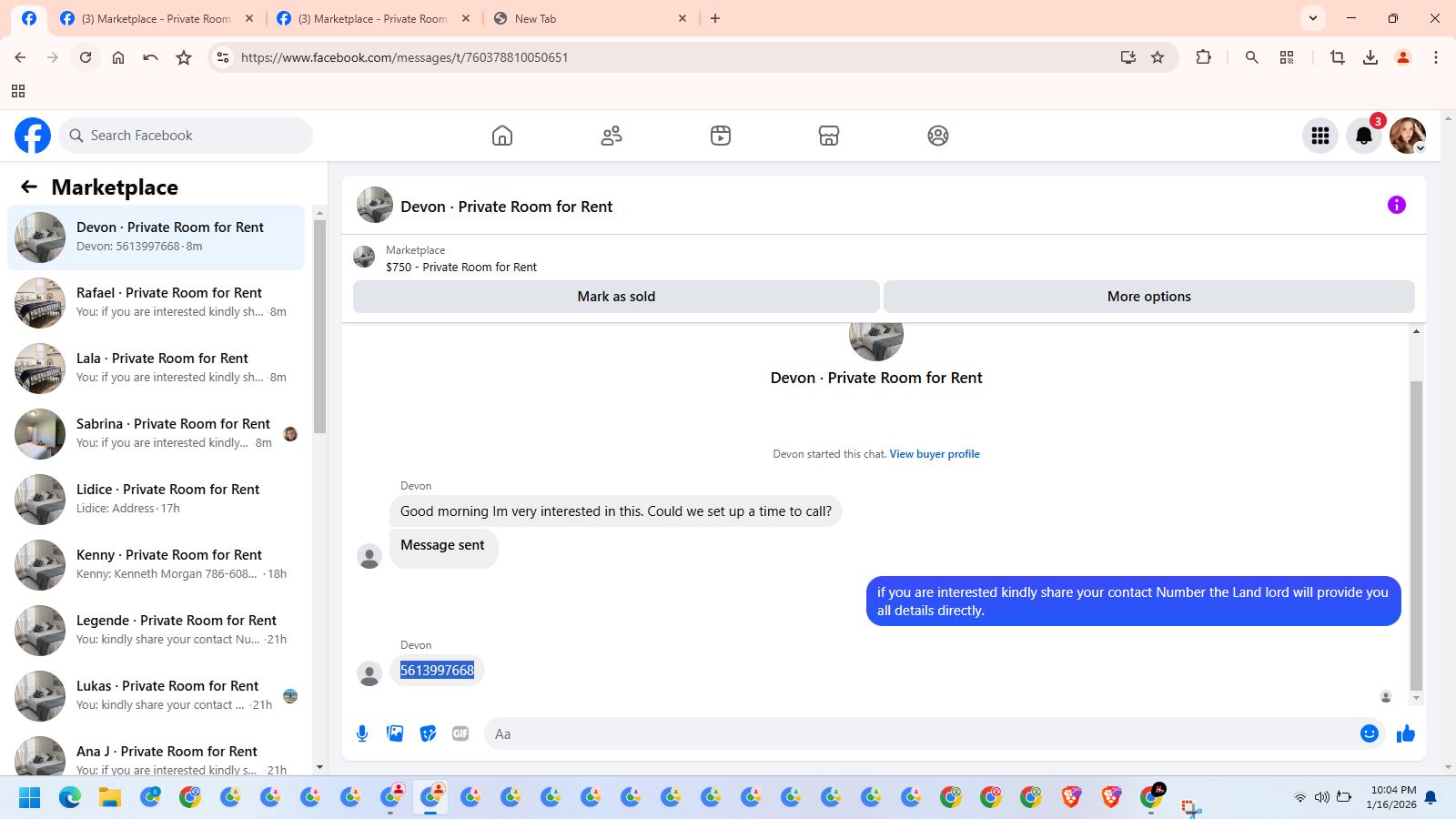Switch to the second Marketplace browser tab
The image size is (1456, 819).
373,18
